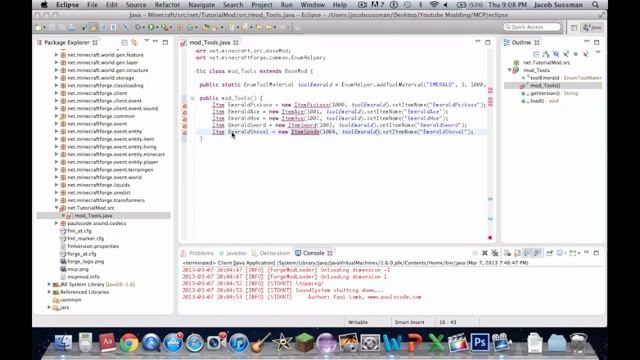Select load() method in Outline
The height and width of the screenshot is (360, 640).
pyautogui.click(x=537, y=101)
